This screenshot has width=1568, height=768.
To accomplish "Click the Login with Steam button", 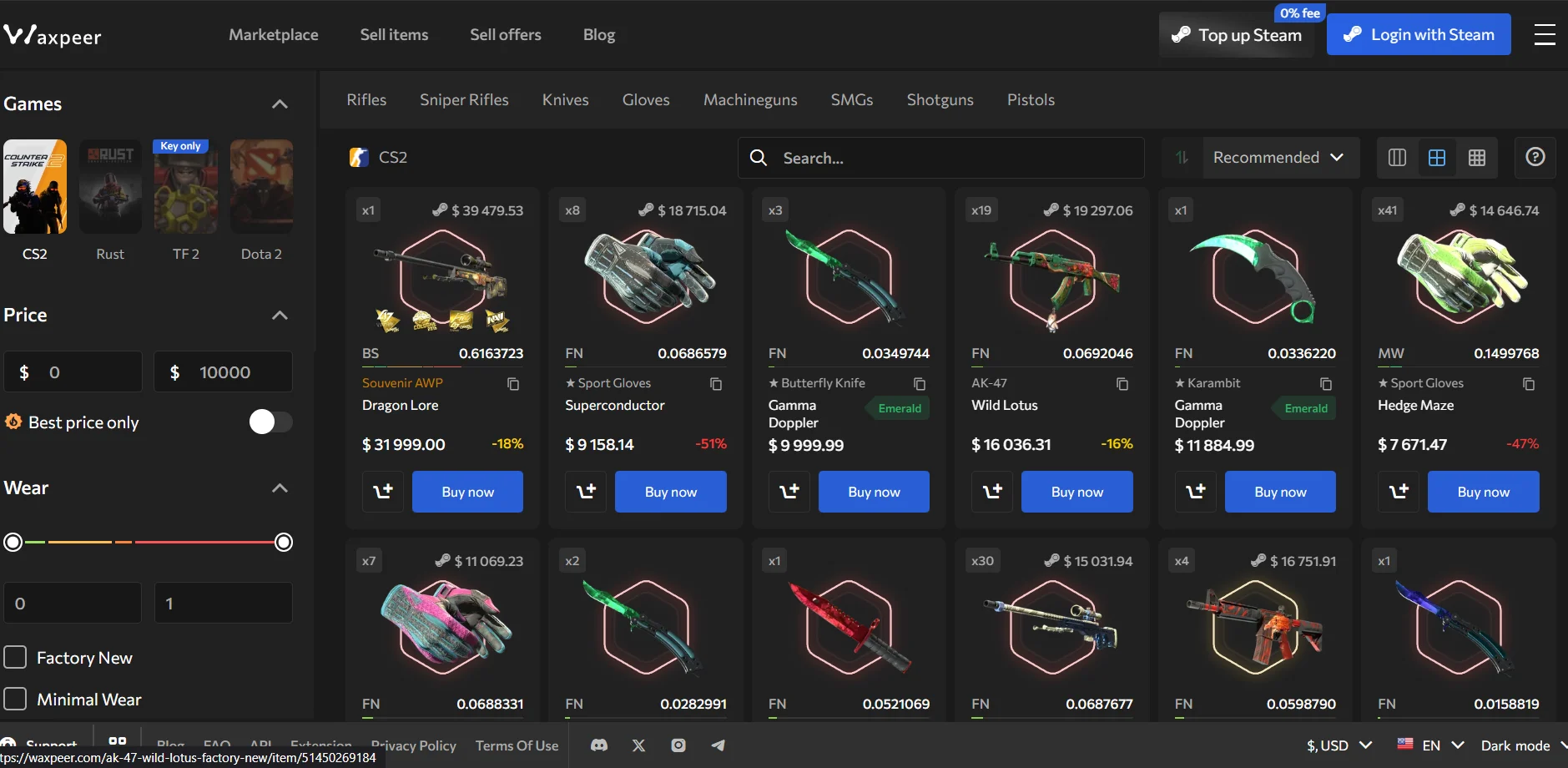I will pos(1419,34).
